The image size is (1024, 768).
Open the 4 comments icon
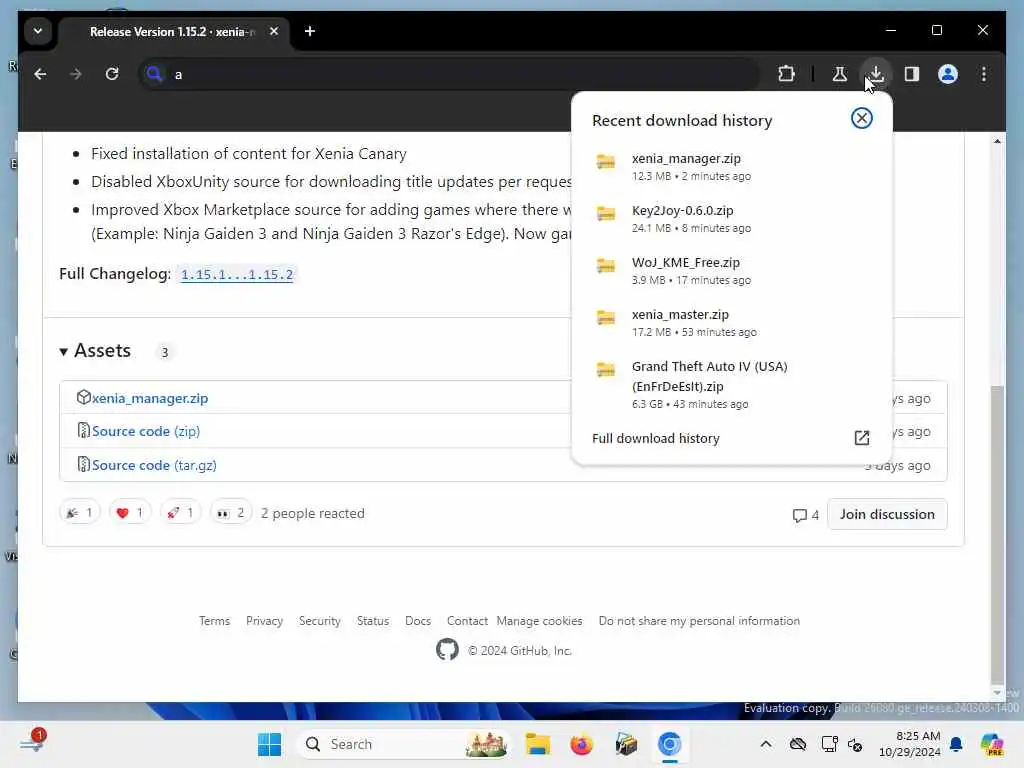tap(805, 515)
